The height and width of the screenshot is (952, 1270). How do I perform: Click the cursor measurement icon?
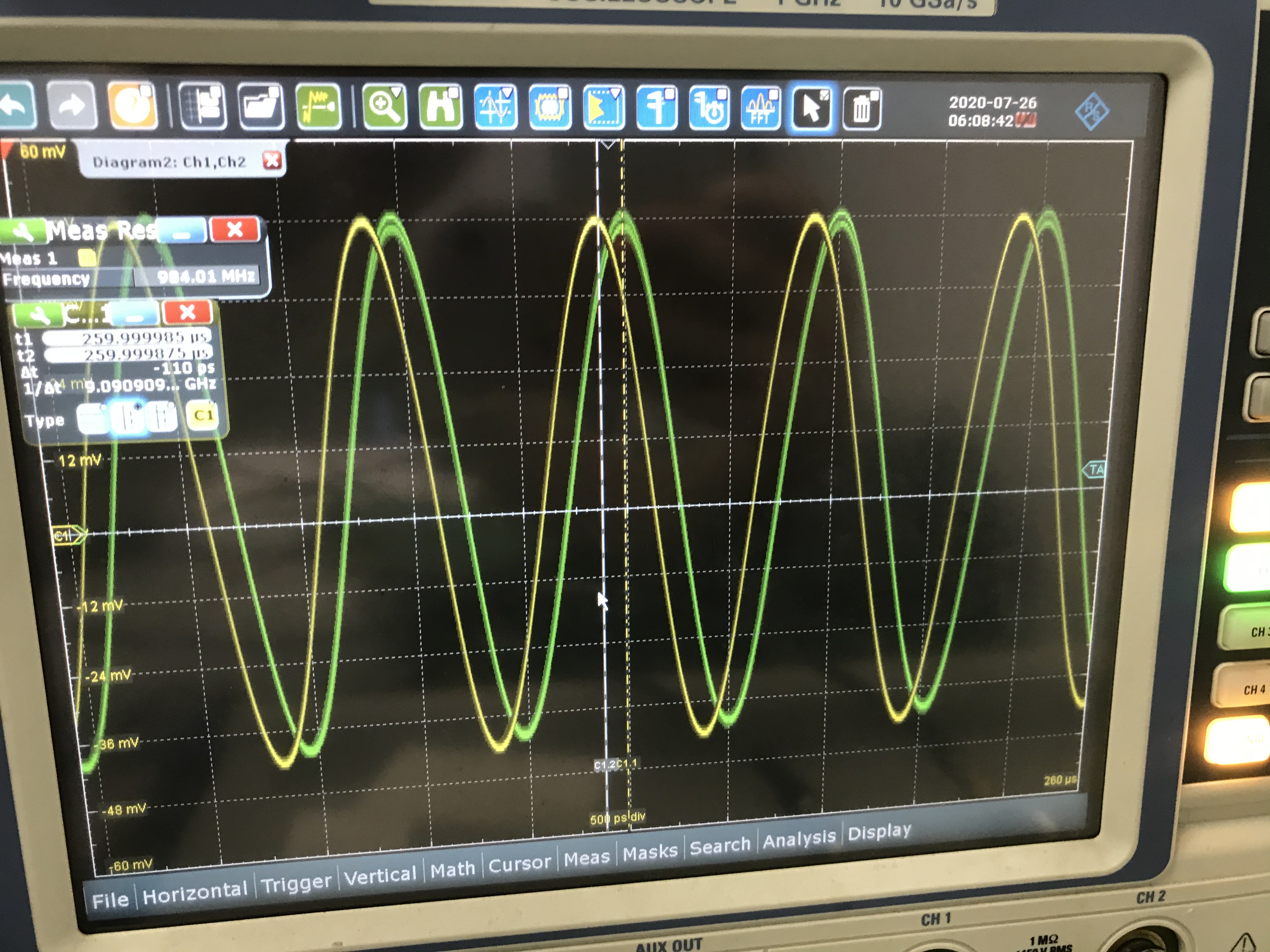pos(495,107)
